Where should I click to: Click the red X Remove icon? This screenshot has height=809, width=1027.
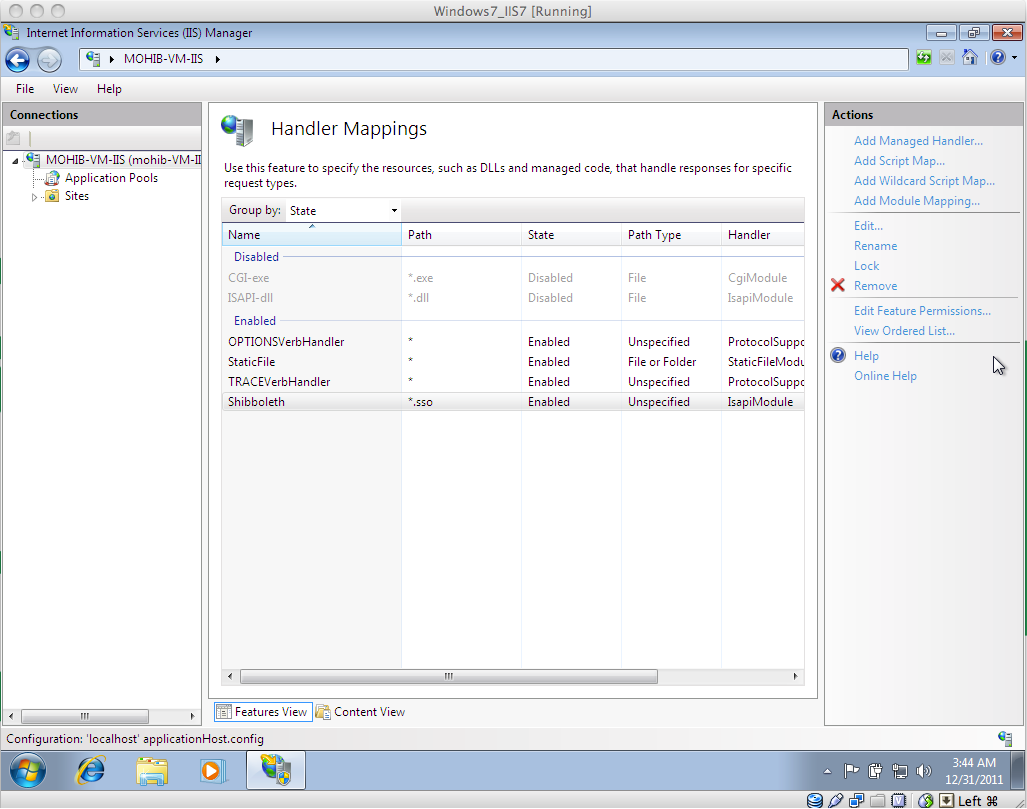click(x=838, y=286)
